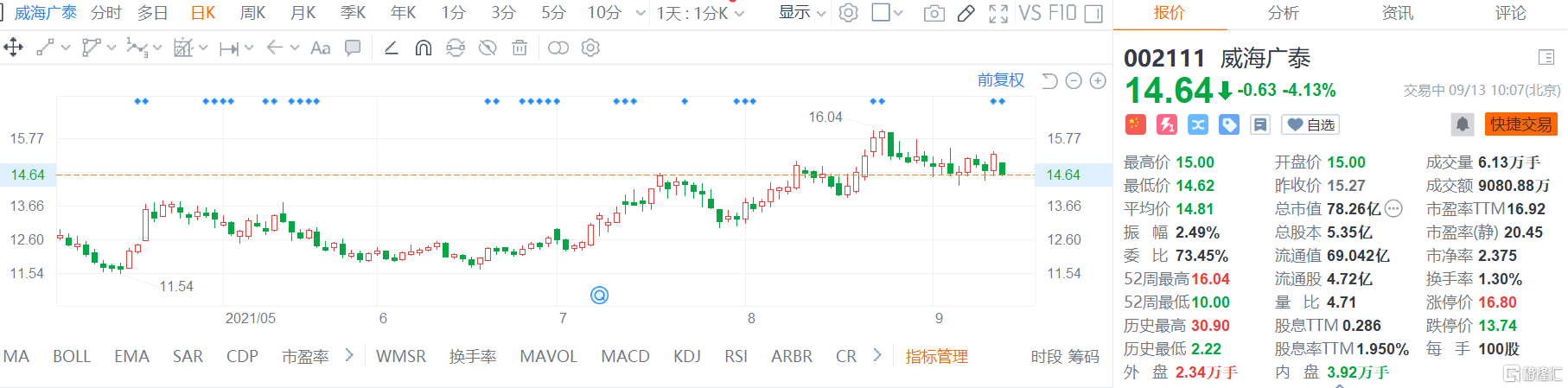Hide all drawings with crossed-eye icon
Screen dimensions: 1568x388
pos(488,48)
